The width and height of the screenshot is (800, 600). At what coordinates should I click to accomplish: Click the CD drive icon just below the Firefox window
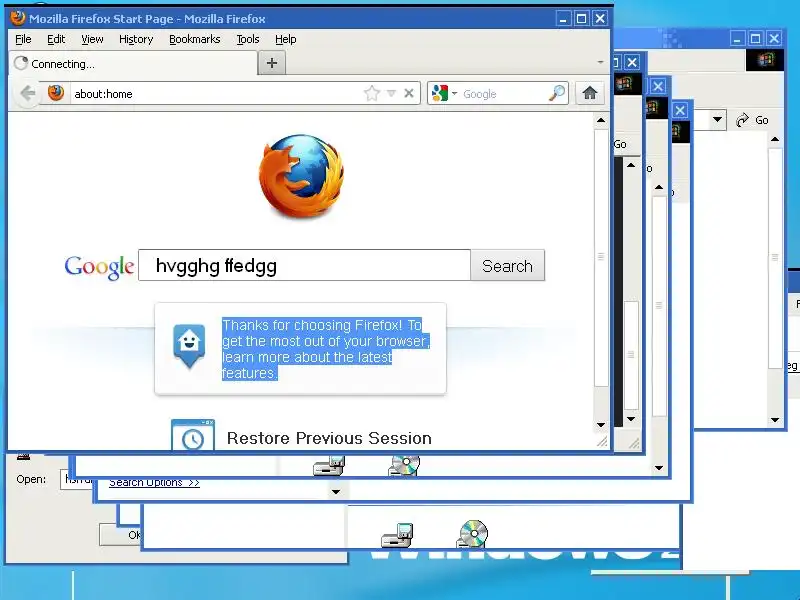(404, 465)
